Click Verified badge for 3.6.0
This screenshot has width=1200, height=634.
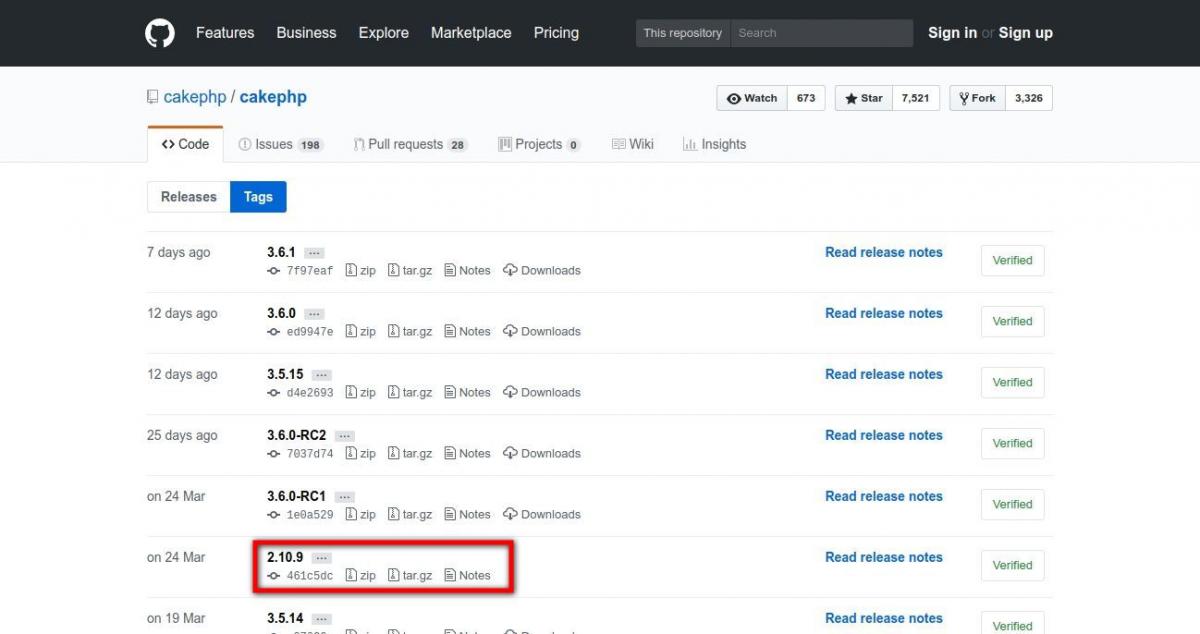click(1012, 321)
